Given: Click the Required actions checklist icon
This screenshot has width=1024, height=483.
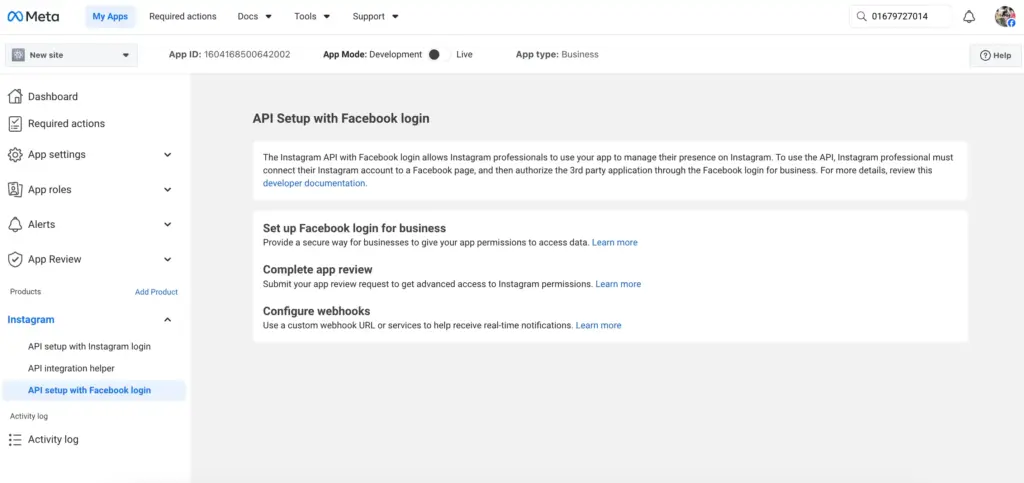Looking at the screenshot, I should pyautogui.click(x=15, y=123).
